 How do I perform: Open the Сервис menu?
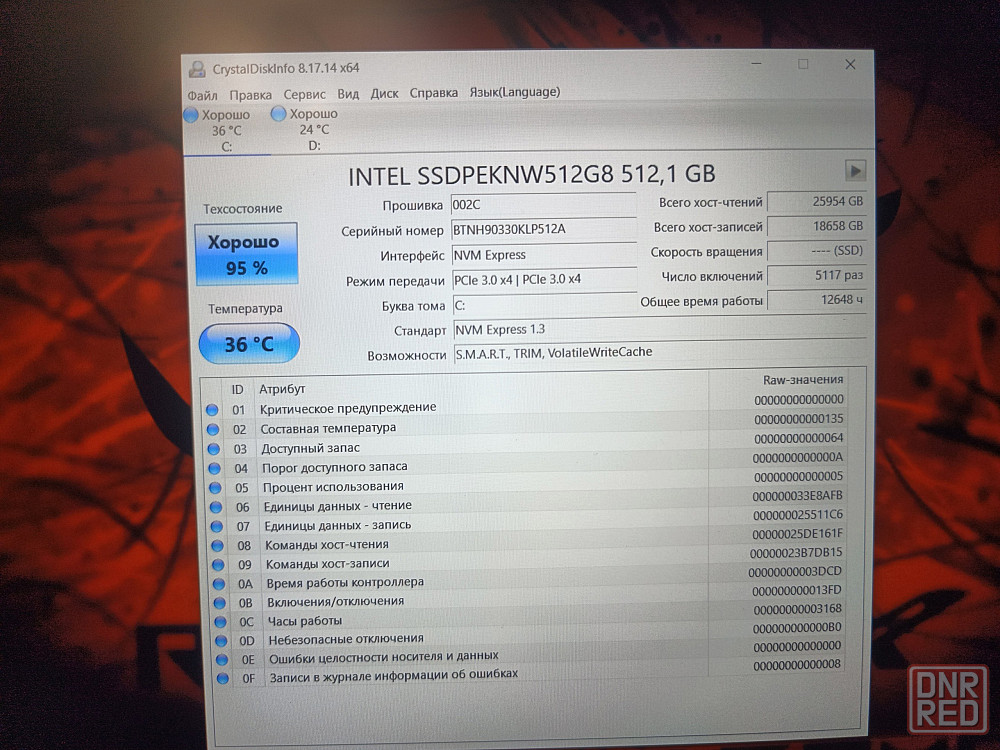click(x=304, y=94)
